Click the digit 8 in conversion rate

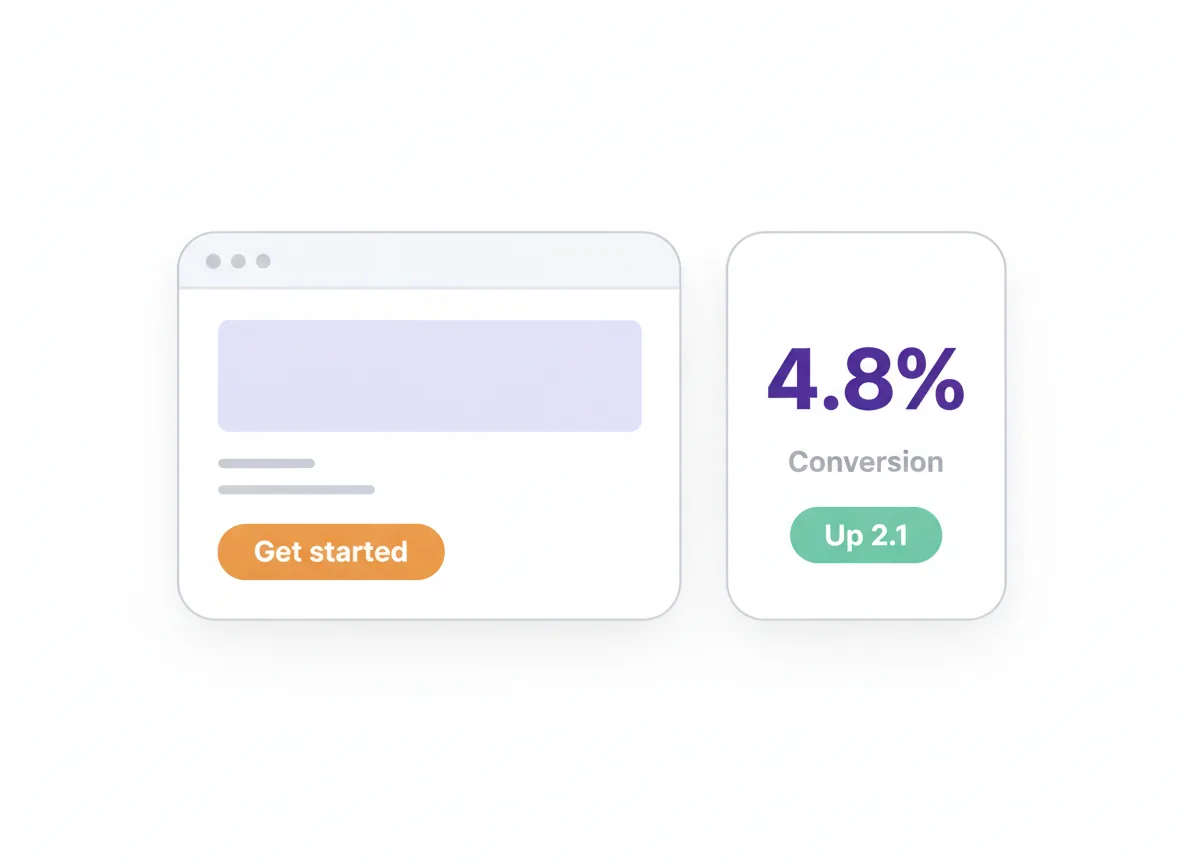pyautogui.click(x=868, y=379)
